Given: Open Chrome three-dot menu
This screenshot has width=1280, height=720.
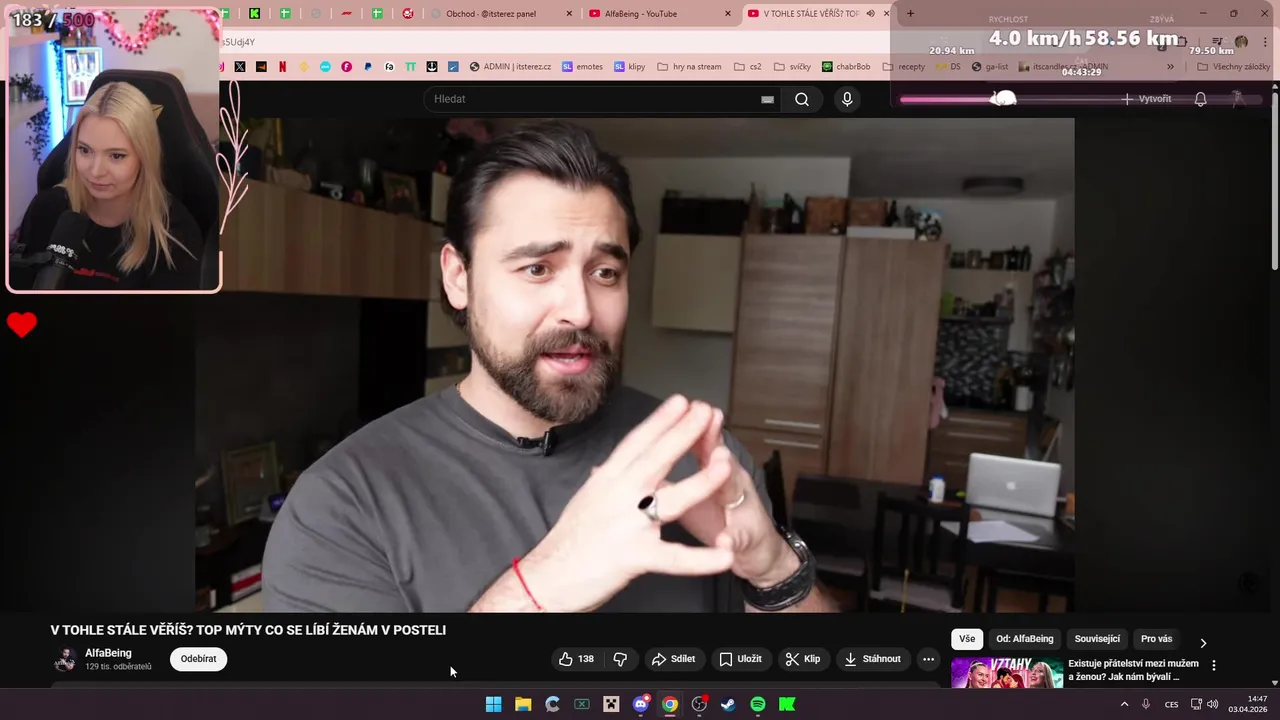Looking at the screenshot, I should [x=1263, y=42].
